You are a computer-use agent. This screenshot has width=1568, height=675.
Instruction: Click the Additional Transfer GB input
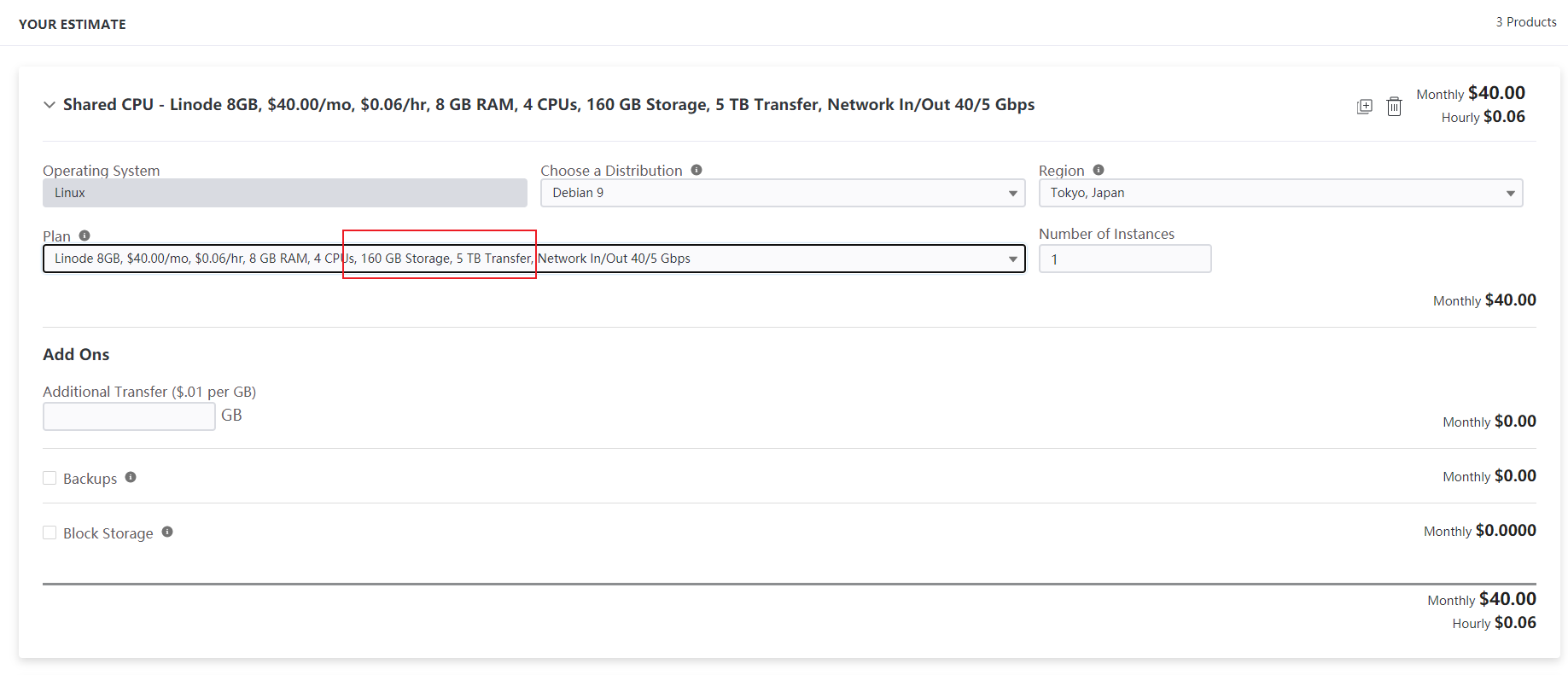point(129,416)
